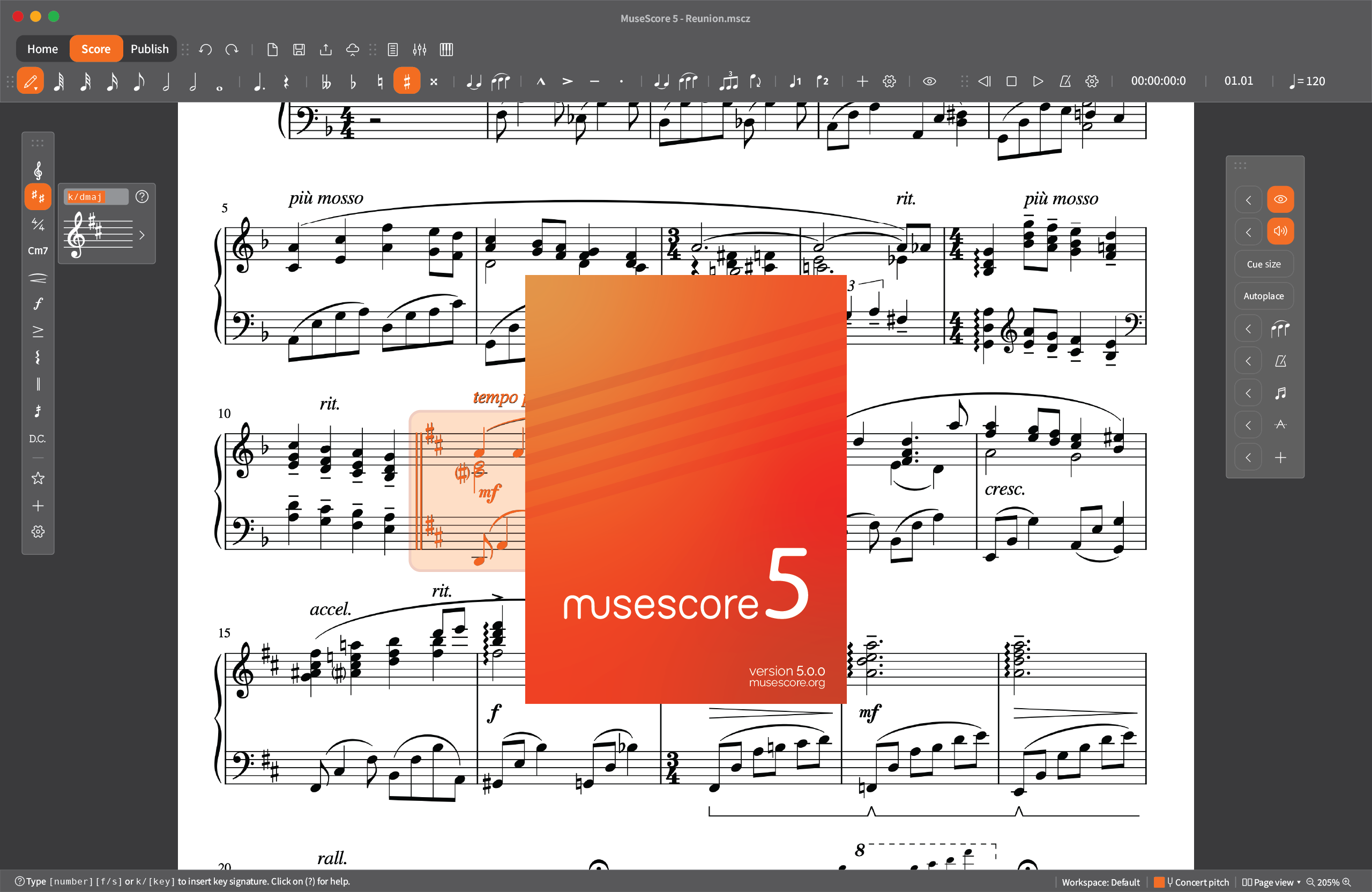This screenshot has height=892, width=1372.
Task: Toggle the orange visibility eye in properties panel
Action: pyautogui.click(x=1280, y=199)
